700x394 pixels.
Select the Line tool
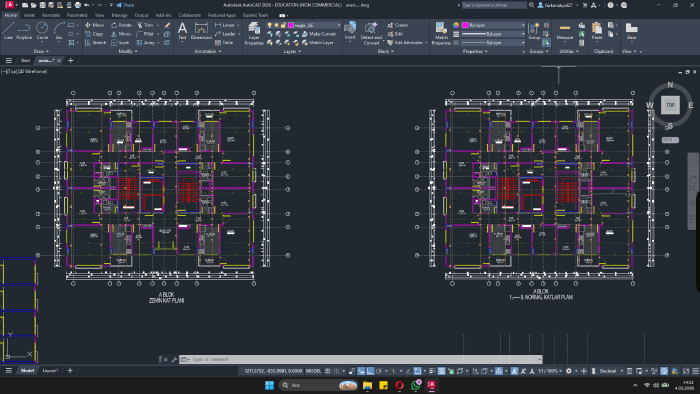click(x=8, y=31)
